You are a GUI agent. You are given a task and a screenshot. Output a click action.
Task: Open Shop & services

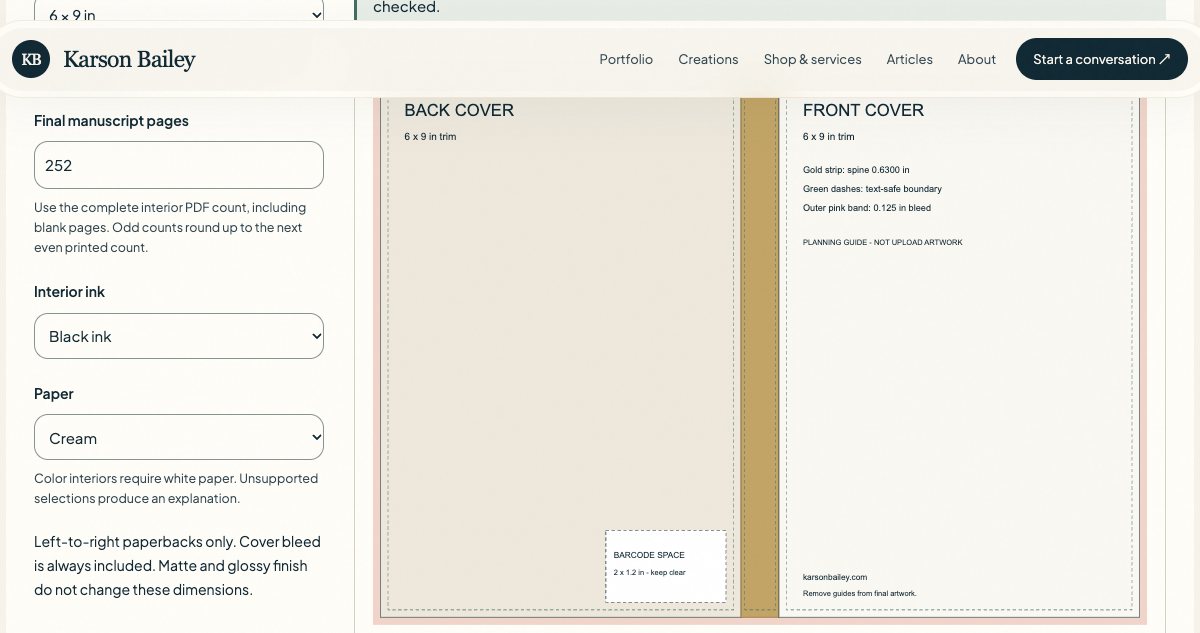[x=812, y=59]
